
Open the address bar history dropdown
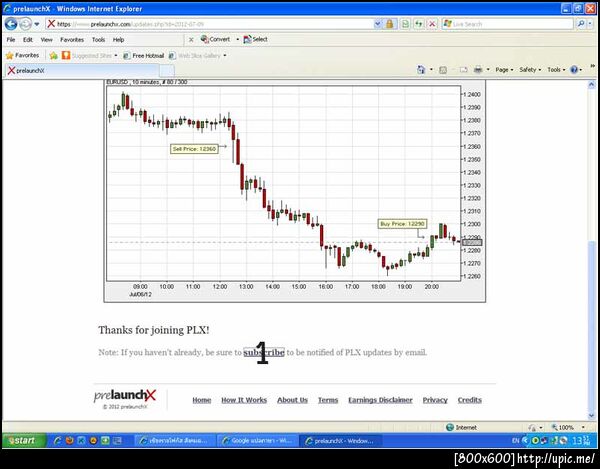tap(378, 24)
